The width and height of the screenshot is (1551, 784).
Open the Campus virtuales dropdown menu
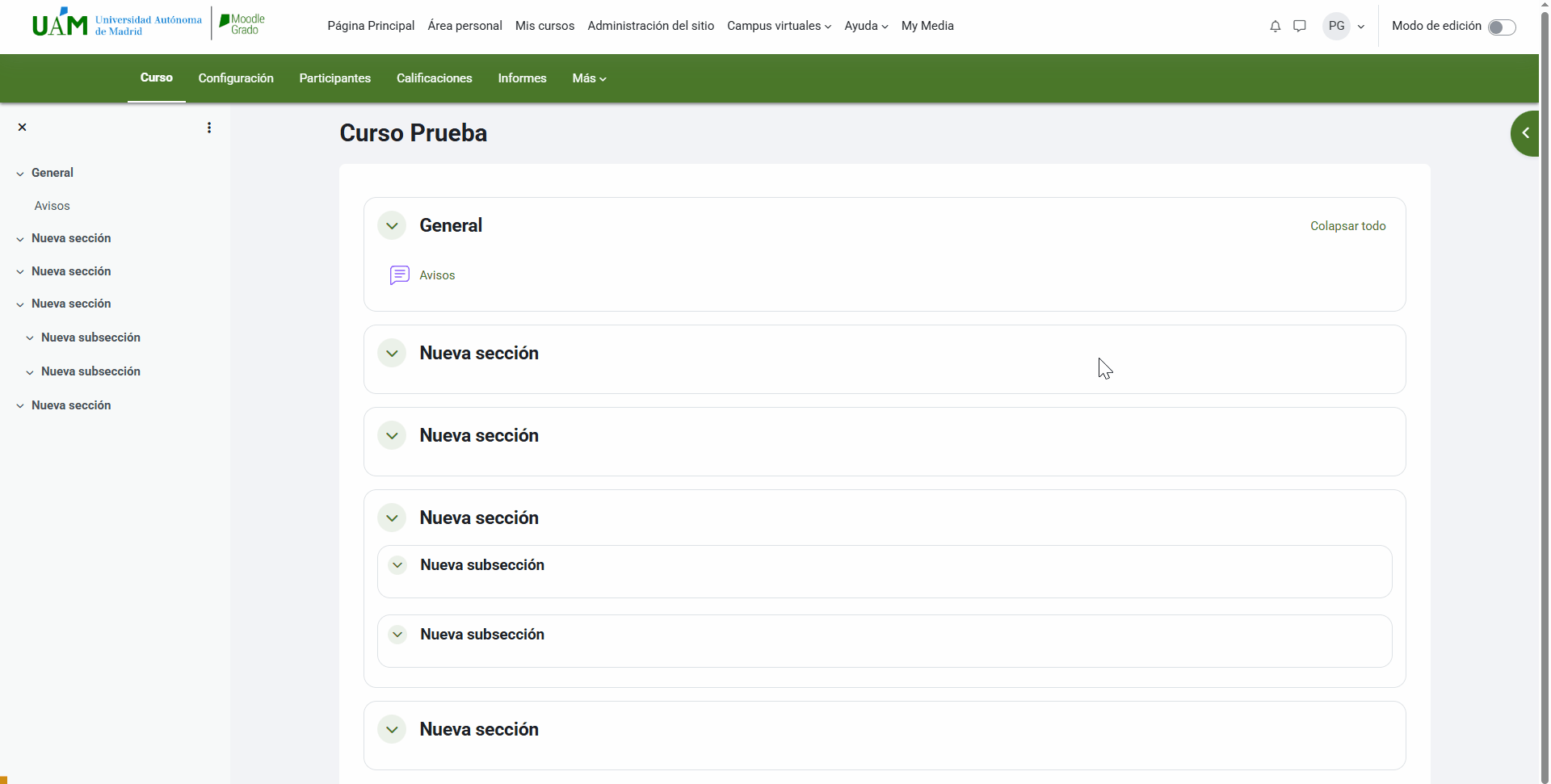(x=779, y=26)
